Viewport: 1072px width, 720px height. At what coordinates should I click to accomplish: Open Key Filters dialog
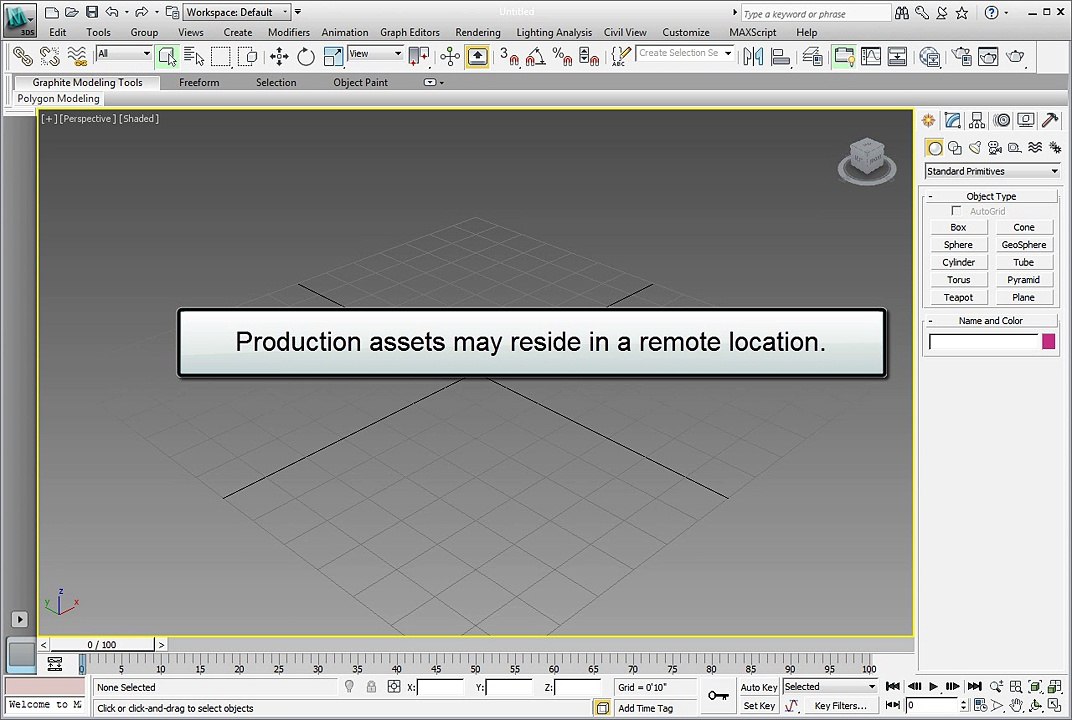point(840,706)
